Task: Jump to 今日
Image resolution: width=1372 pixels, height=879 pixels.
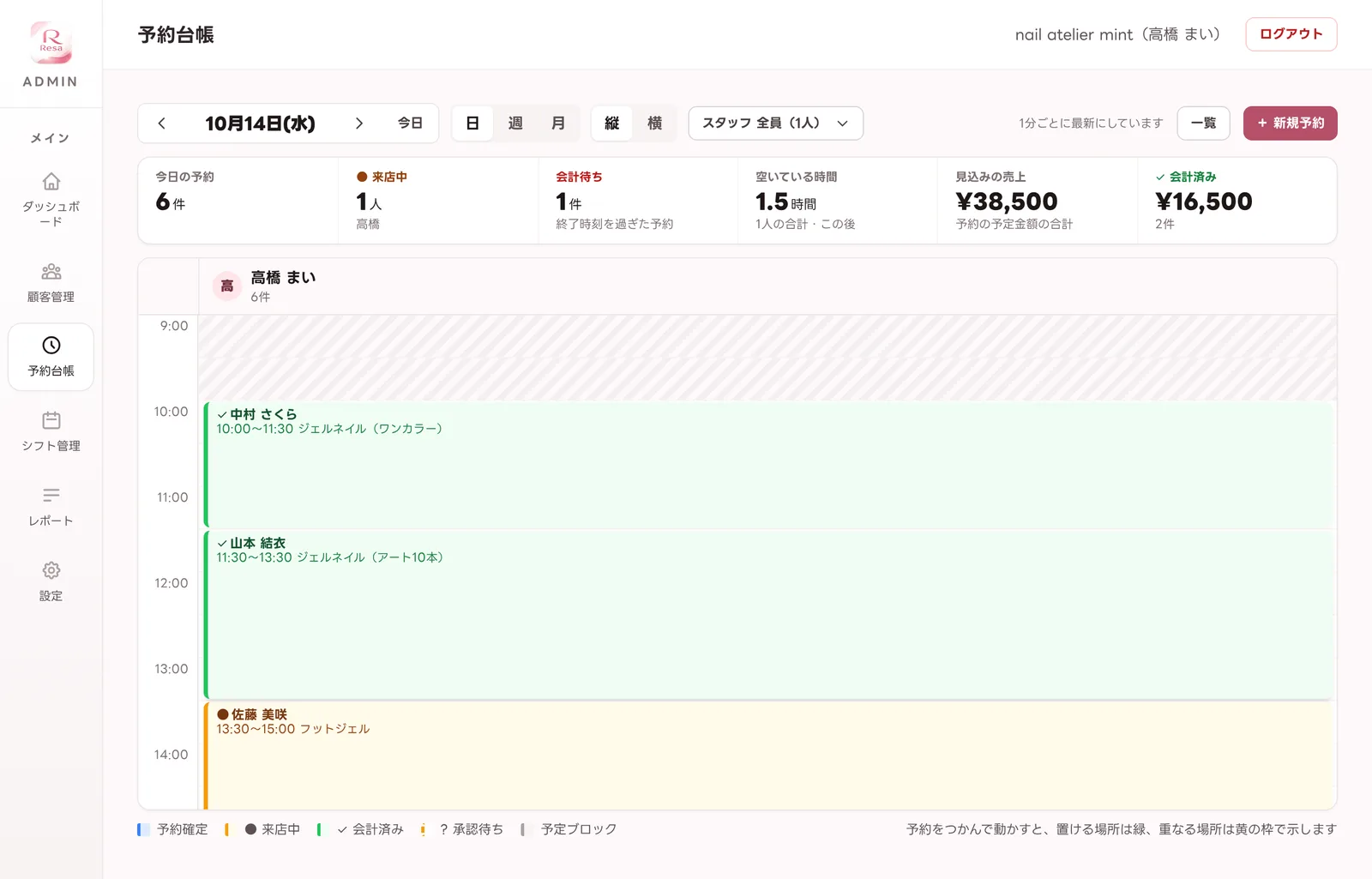Action: (410, 123)
